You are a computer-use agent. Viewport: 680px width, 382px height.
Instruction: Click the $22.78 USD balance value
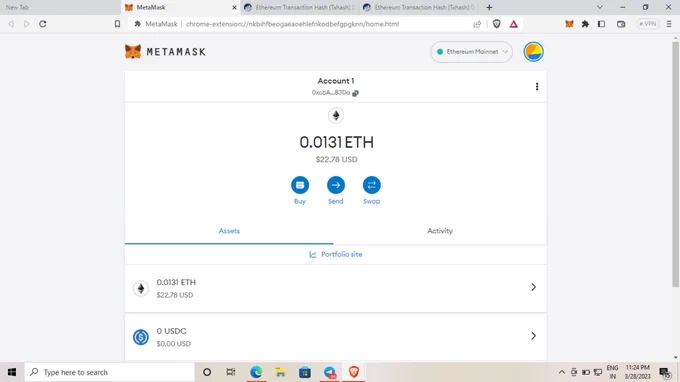coord(337,159)
